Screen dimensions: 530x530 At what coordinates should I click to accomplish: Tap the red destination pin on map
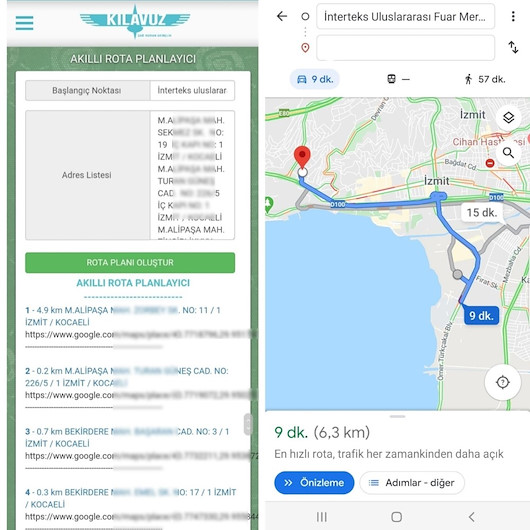point(302,158)
